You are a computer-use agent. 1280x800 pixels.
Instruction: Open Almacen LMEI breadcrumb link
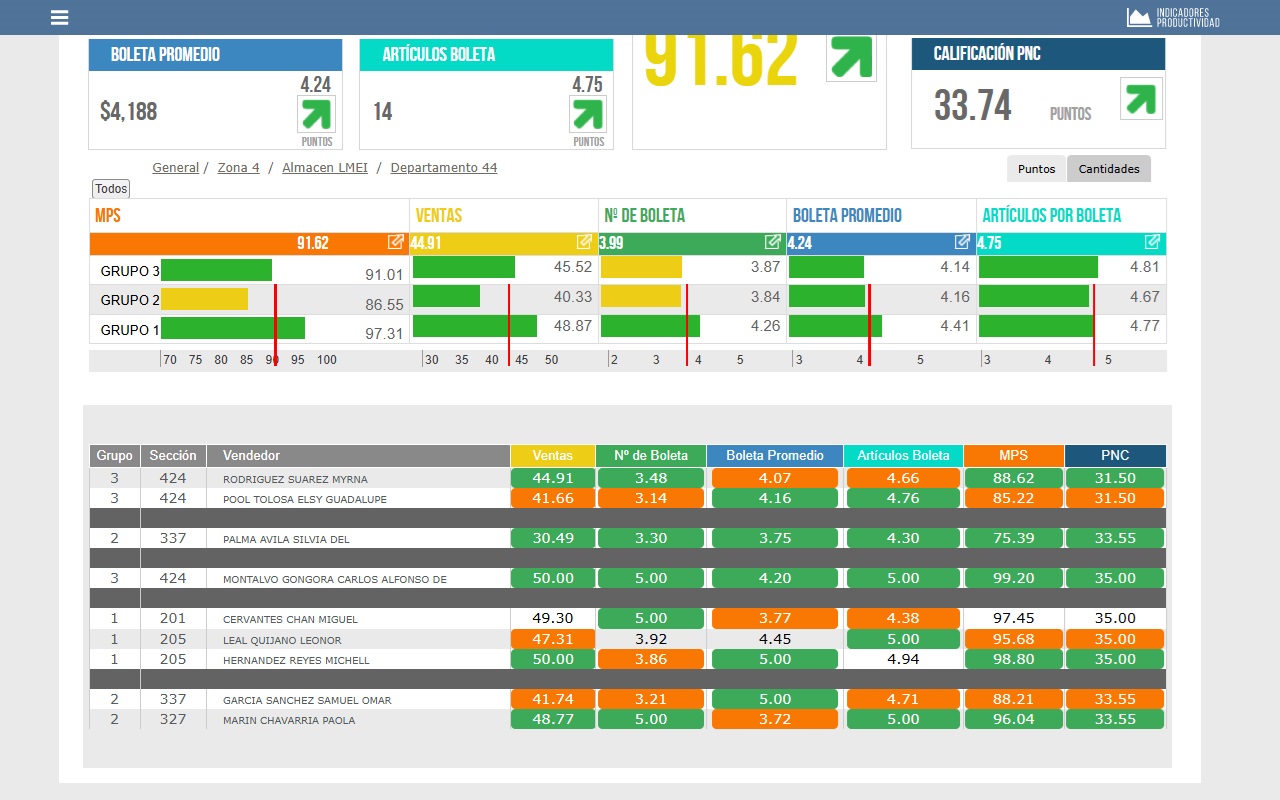click(x=325, y=168)
